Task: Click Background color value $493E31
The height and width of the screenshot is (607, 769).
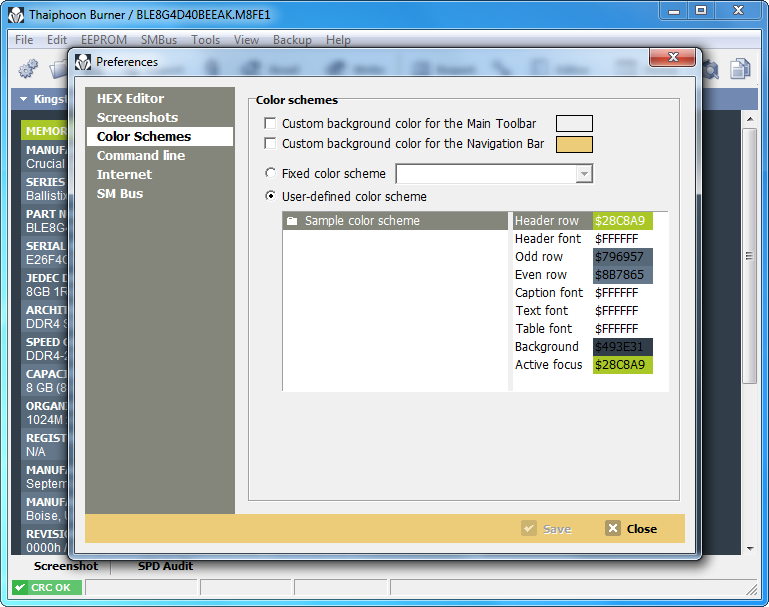Action: (x=622, y=347)
